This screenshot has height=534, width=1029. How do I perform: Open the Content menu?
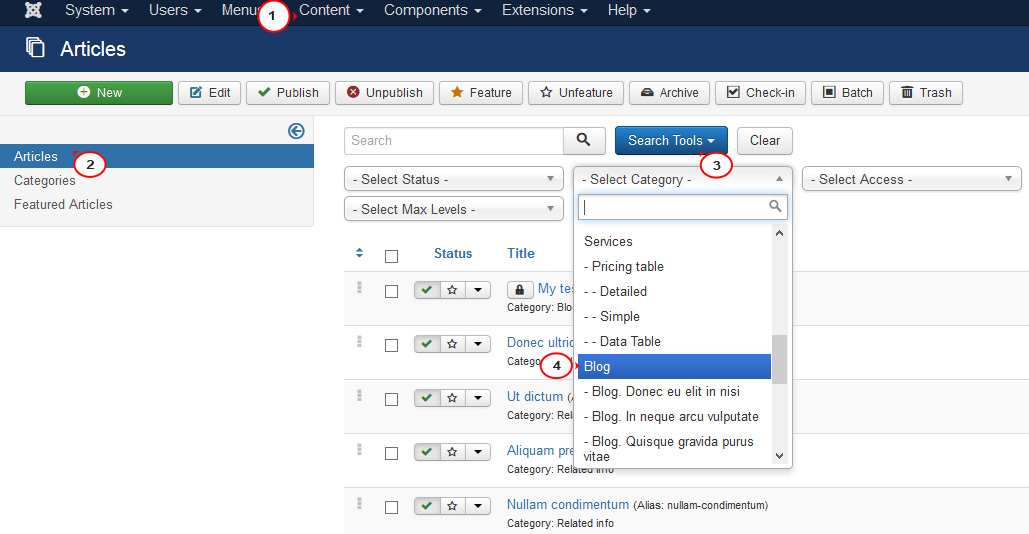pyautogui.click(x=331, y=10)
